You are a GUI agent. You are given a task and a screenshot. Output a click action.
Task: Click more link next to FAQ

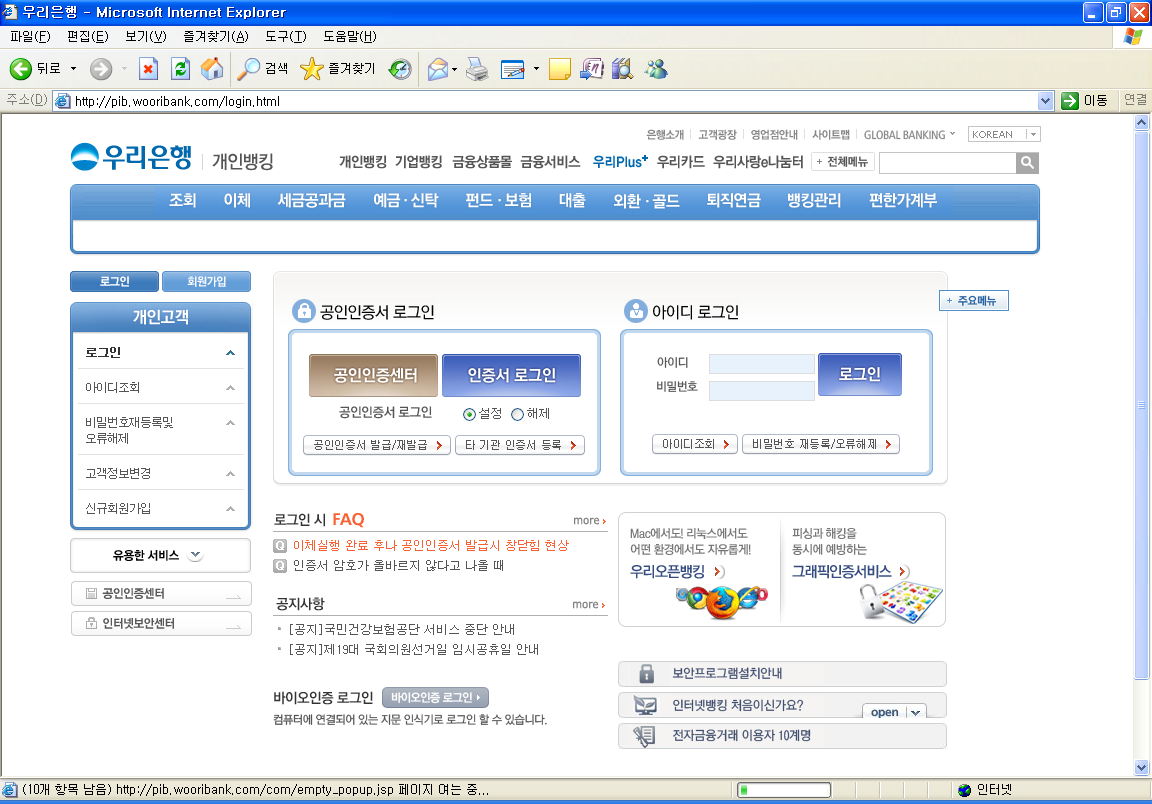pyautogui.click(x=589, y=520)
